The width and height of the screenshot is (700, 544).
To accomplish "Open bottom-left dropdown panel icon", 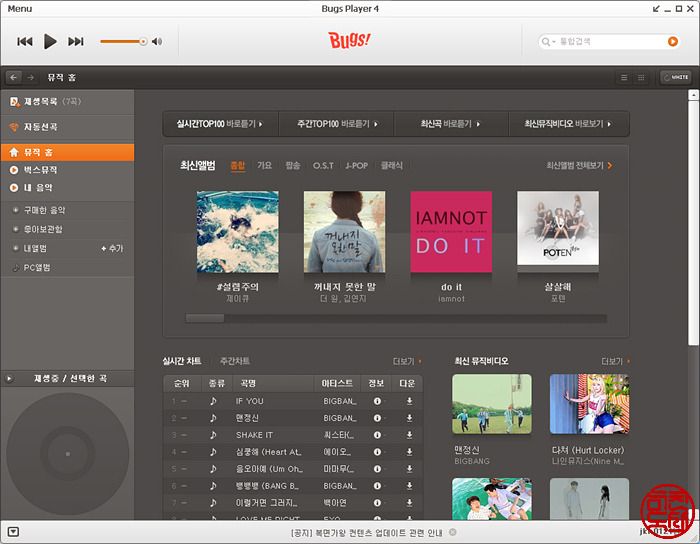I will pyautogui.click(x=13, y=532).
